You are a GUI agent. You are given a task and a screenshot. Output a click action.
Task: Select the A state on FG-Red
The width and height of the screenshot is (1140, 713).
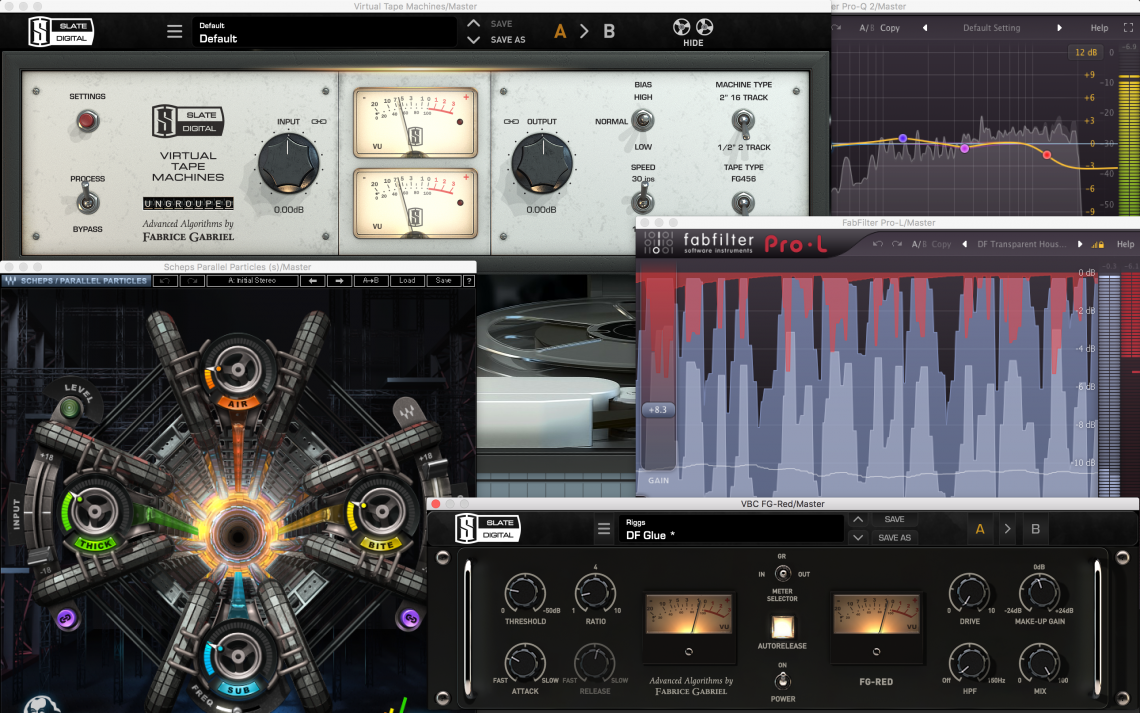click(x=980, y=529)
